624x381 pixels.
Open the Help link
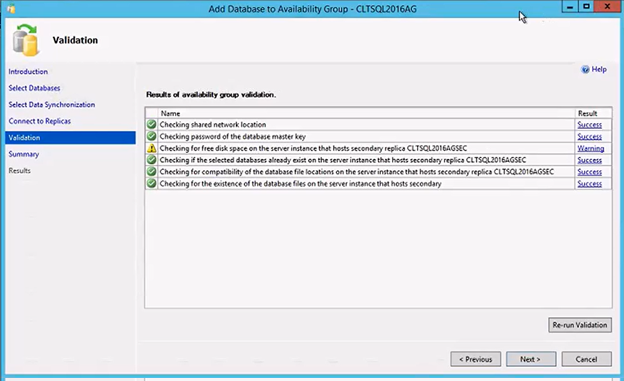click(x=599, y=69)
